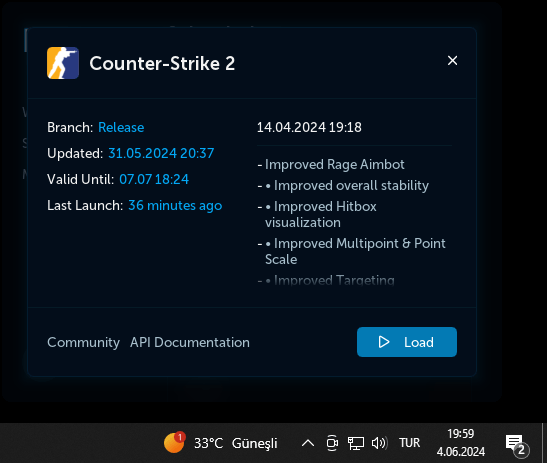Select the Release branch value
Image resolution: width=547 pixels, height=463 pixels.
coord(121,127)
